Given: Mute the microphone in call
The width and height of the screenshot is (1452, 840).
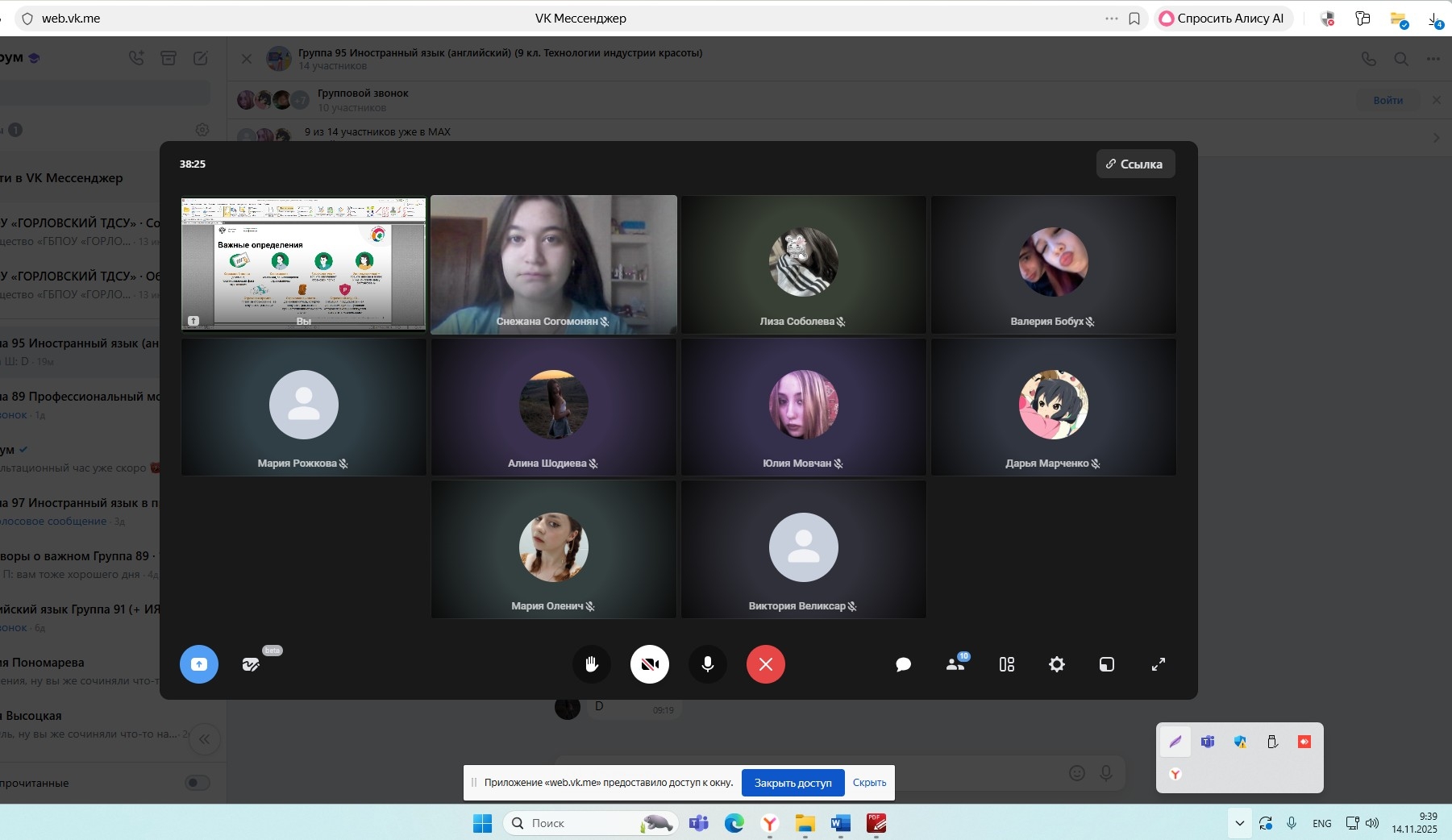Looking at the screenshot, I should pos(707,664).
